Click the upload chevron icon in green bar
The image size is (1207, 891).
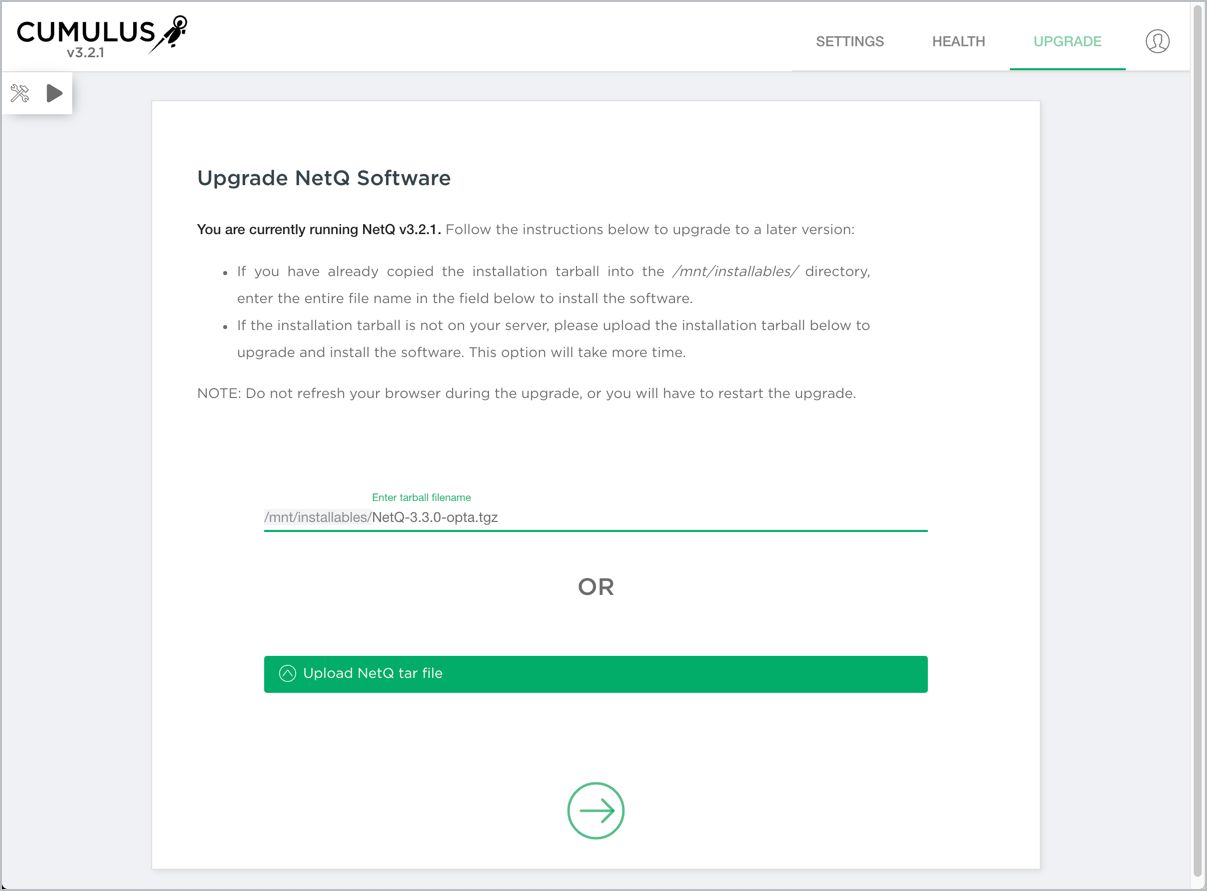287,674
